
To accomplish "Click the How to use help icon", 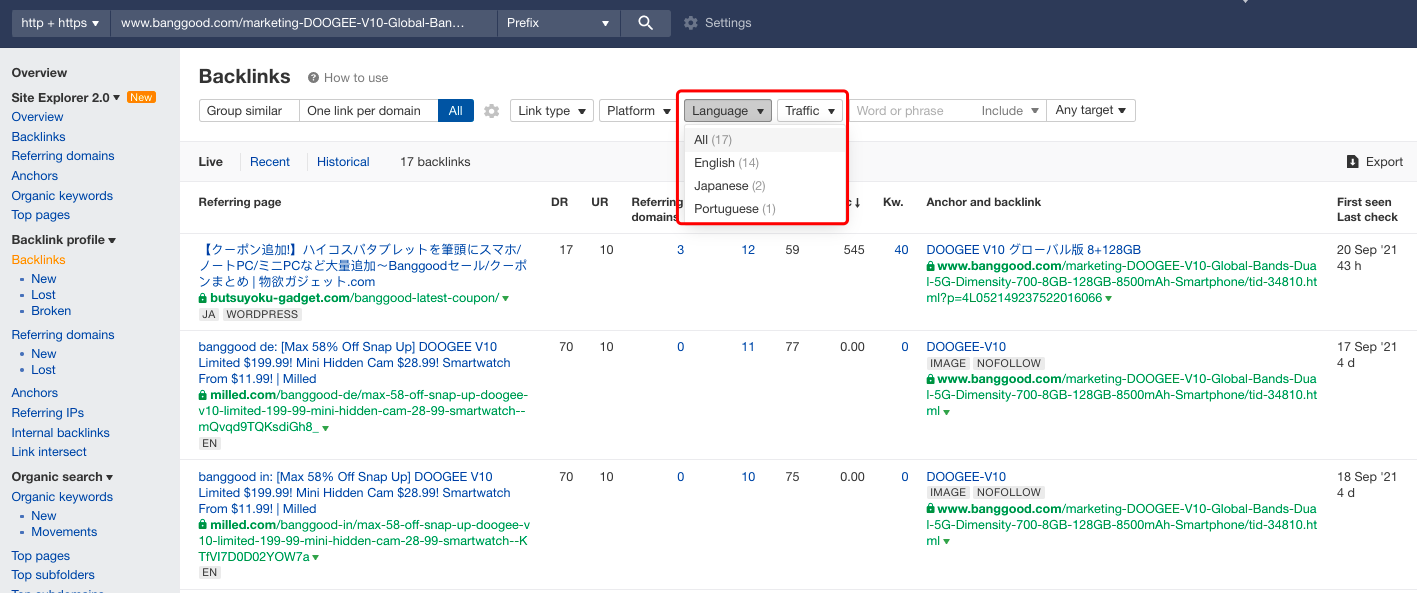I will click(x=313, y=78).
